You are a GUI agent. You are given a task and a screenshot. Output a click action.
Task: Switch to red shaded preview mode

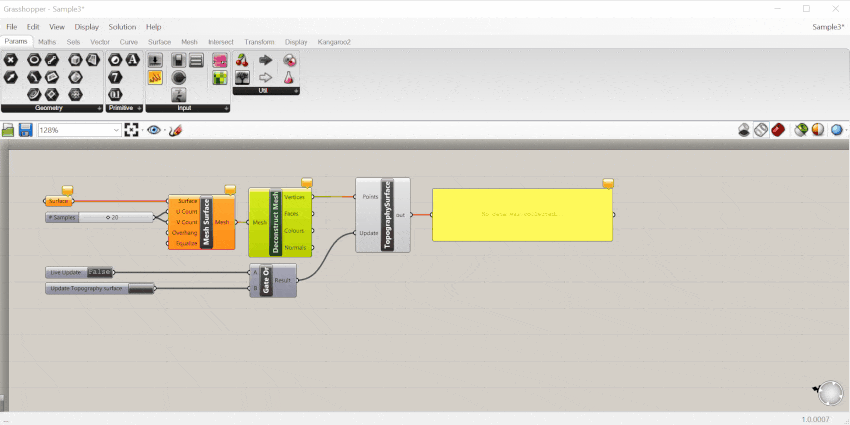[x=778, y=130]
